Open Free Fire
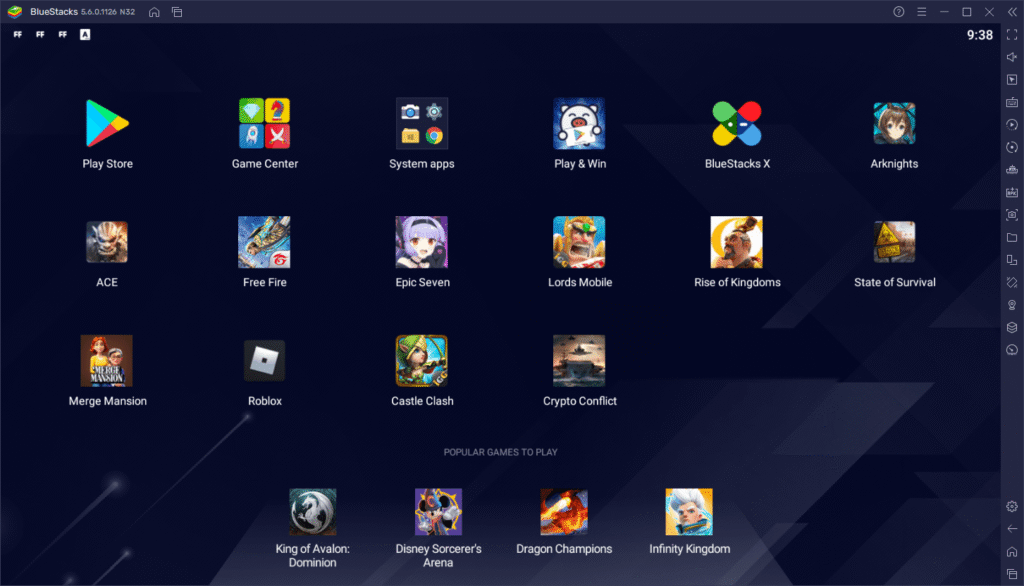 coord(264,242)
